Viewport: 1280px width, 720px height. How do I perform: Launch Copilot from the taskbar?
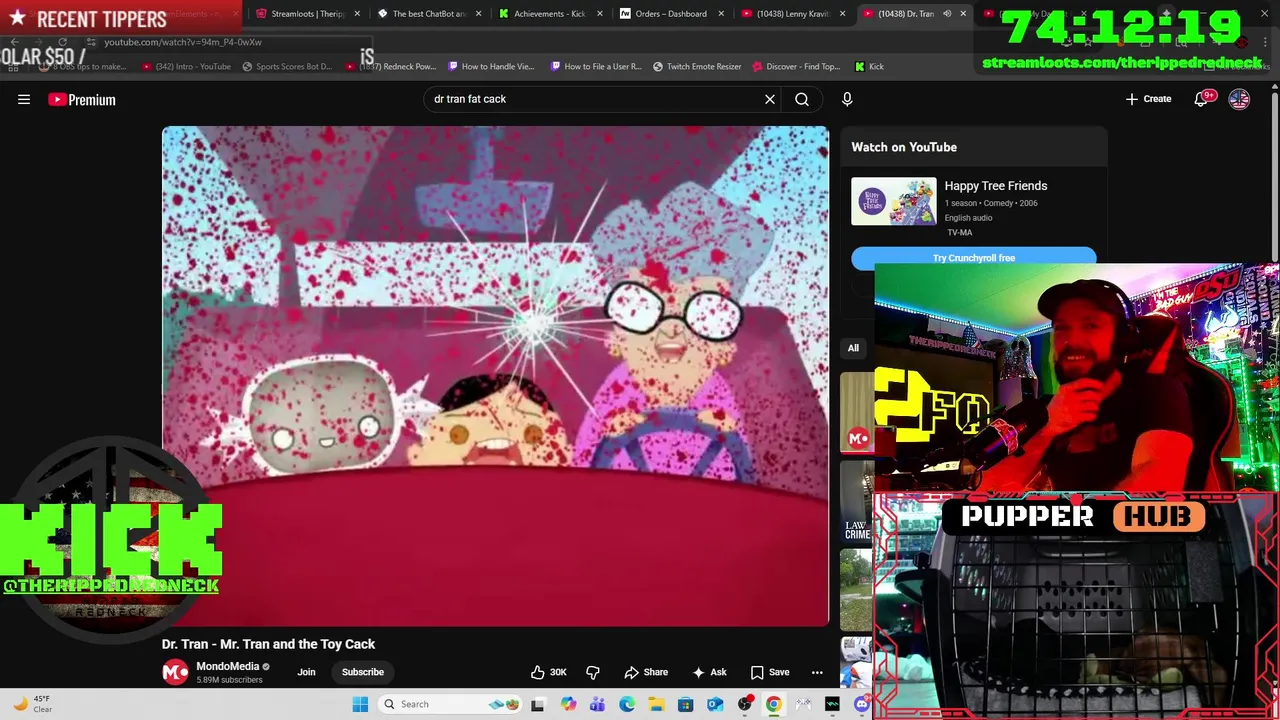coord(568,704)
